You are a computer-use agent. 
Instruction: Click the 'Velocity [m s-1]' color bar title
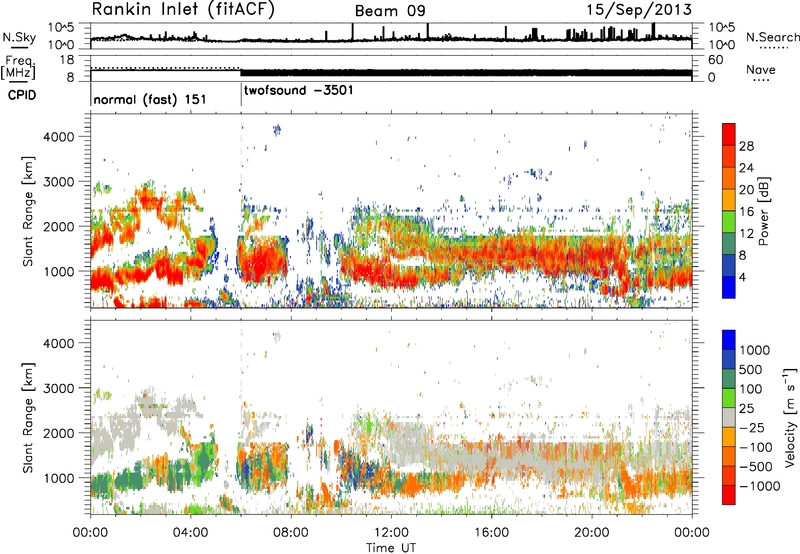pyautogui.click(x=790, y=417)
